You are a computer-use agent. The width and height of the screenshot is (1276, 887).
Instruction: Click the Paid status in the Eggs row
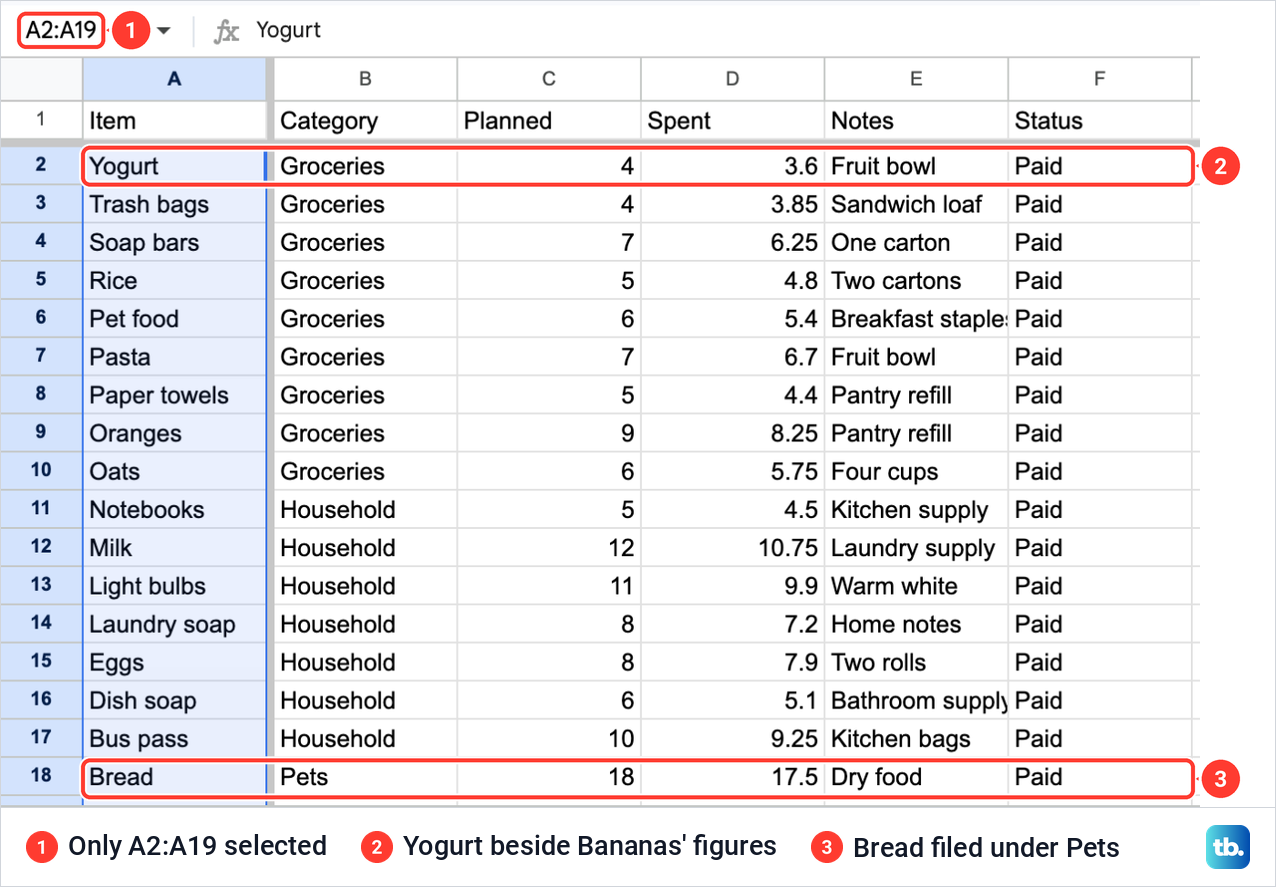click(x=1099, y=662)
